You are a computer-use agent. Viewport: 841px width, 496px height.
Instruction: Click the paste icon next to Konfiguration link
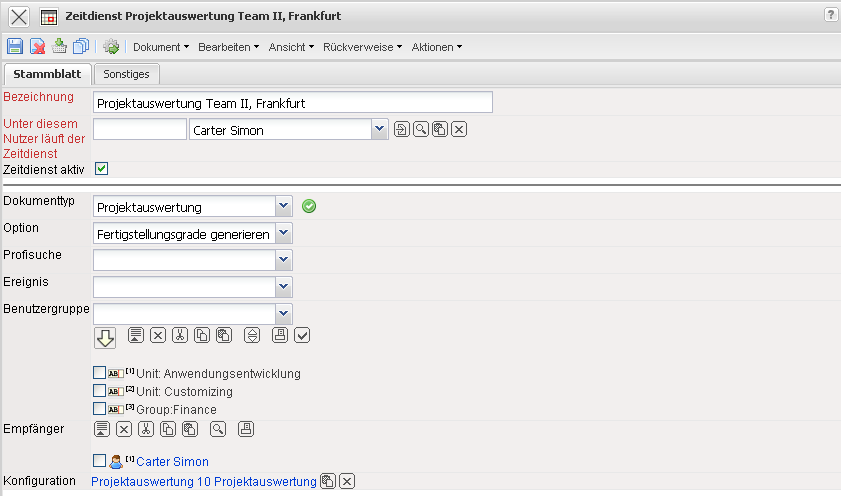click(x=328, y=481)
